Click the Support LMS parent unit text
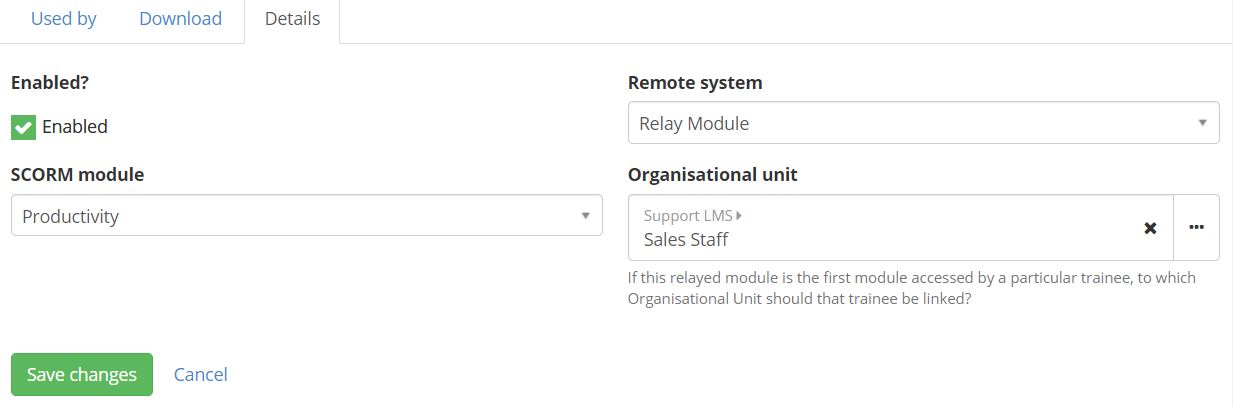The image size is (1233, 406). 687,215
